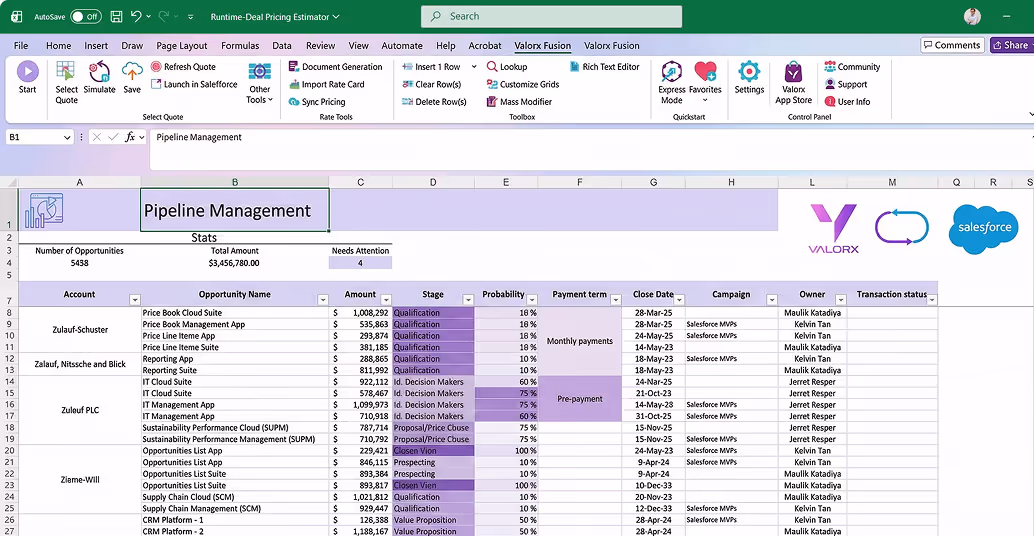Click the Salesforce cloud logo
1034x536 pixels.
[x=984, y=228]
